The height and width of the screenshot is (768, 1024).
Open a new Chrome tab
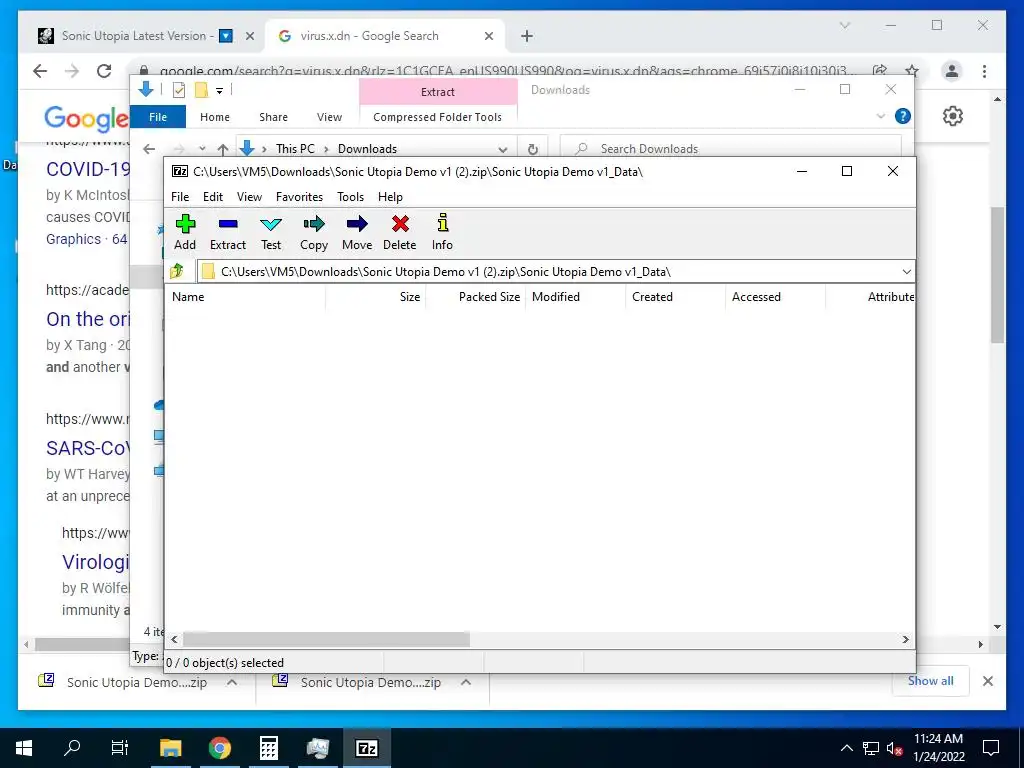point(527,36)
